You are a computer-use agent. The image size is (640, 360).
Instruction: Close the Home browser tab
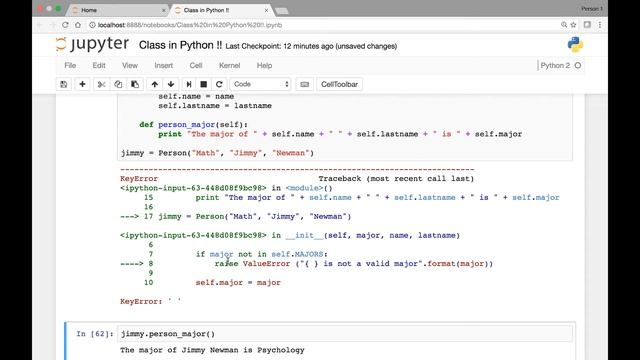[164, 10]
